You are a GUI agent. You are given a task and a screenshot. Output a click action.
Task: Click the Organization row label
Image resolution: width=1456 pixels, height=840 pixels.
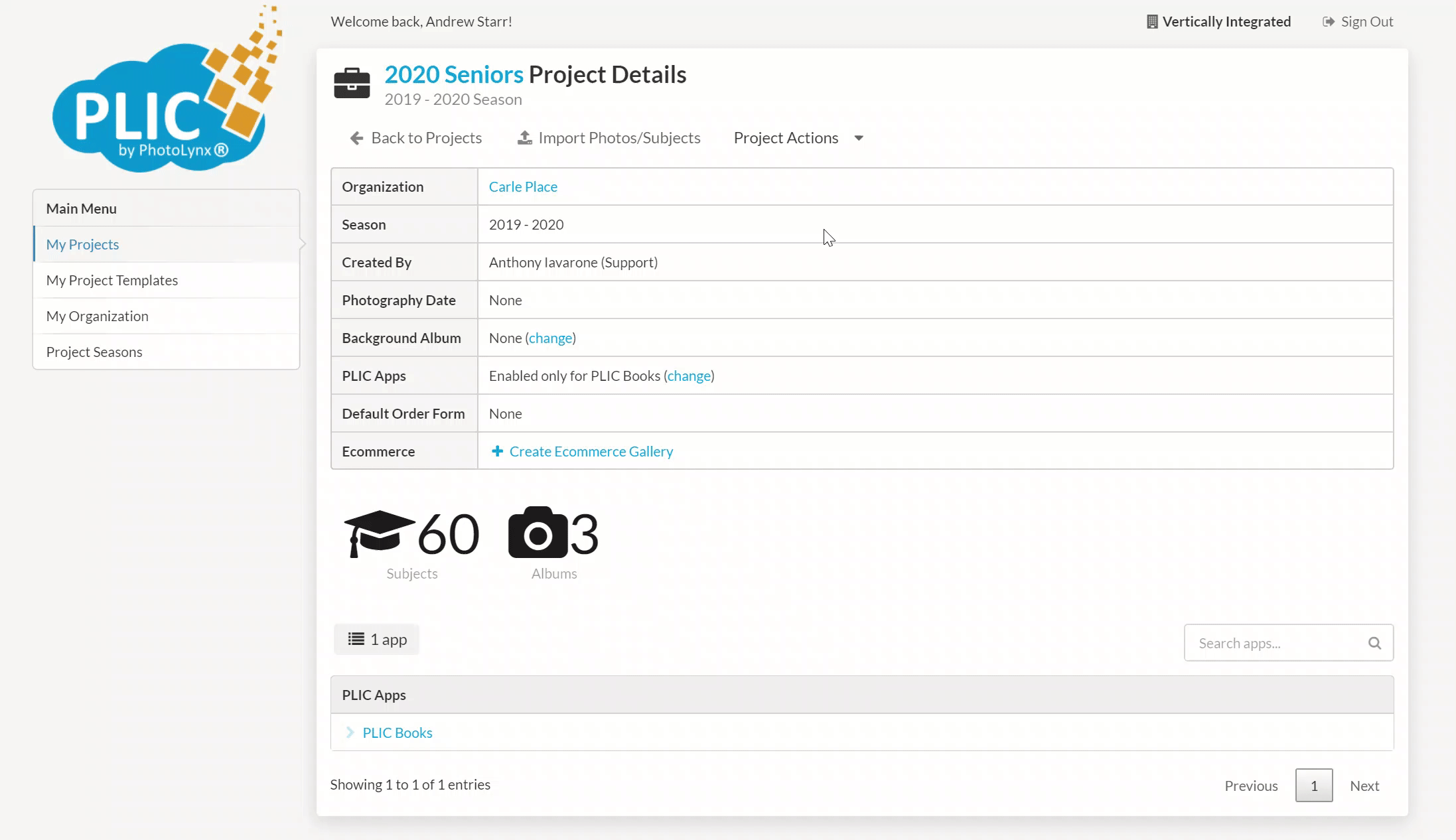(383, 187)
